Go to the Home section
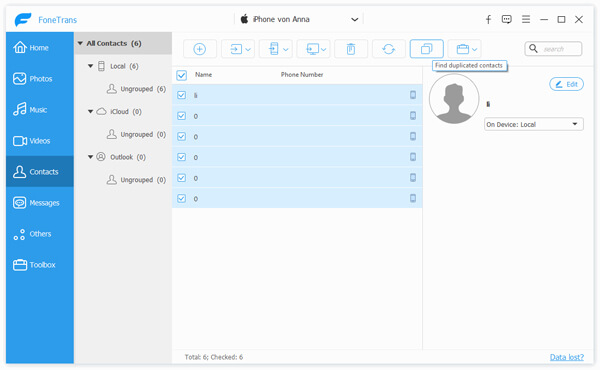Screen dimensions: 600x370 pos(40,47)
